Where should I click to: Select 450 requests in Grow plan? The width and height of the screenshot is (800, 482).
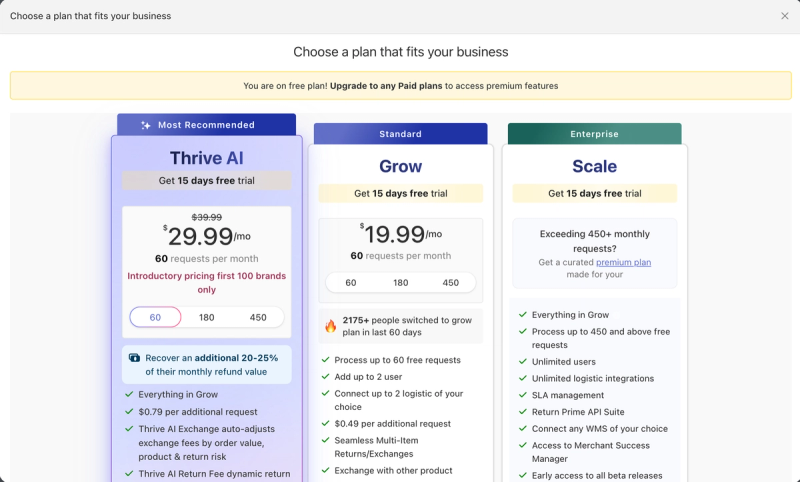[x=451, y=283]
